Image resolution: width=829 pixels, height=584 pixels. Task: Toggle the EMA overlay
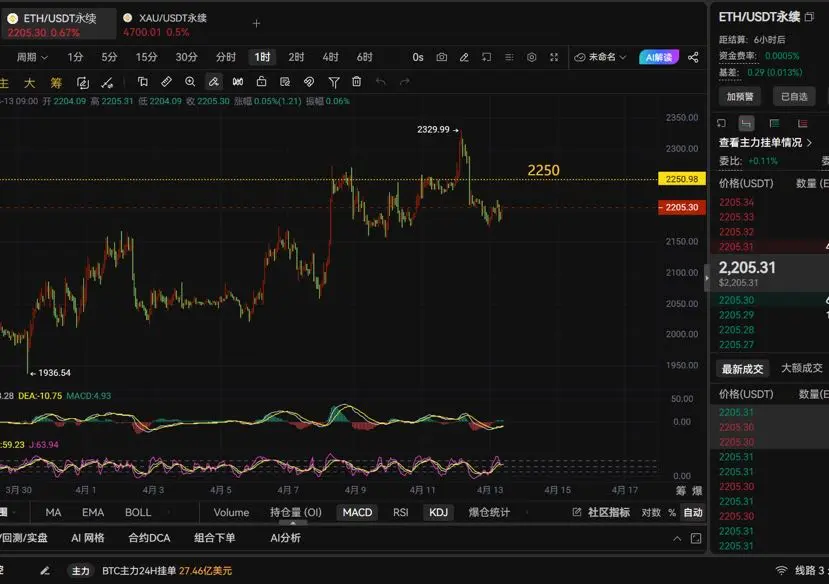93,512
